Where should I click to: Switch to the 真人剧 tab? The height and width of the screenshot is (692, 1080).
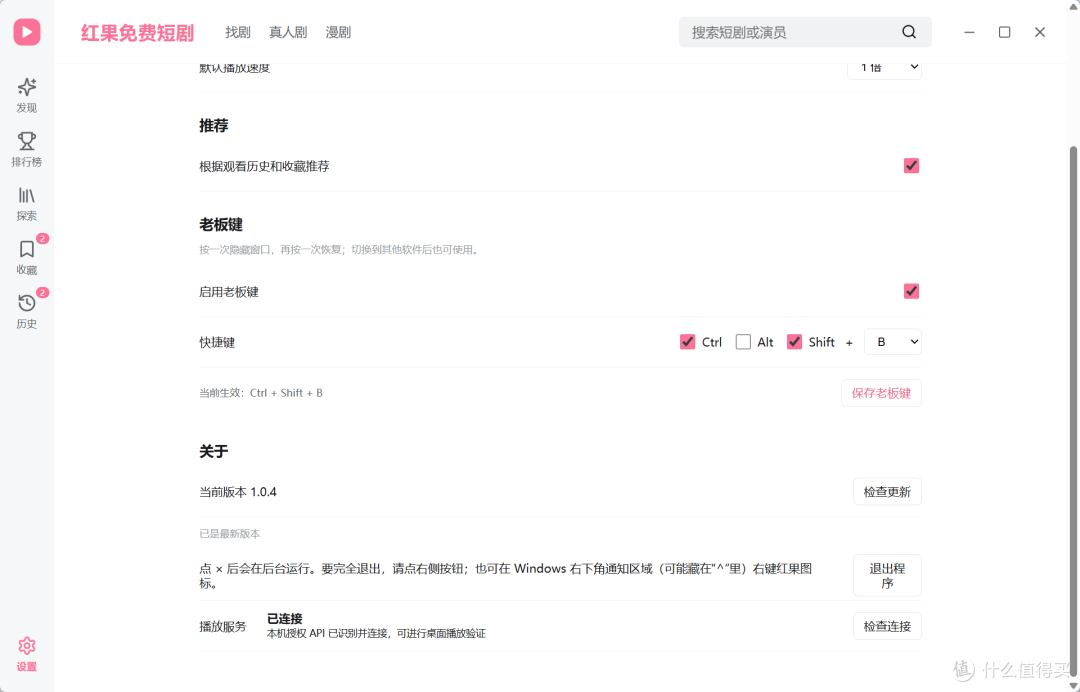288,32
